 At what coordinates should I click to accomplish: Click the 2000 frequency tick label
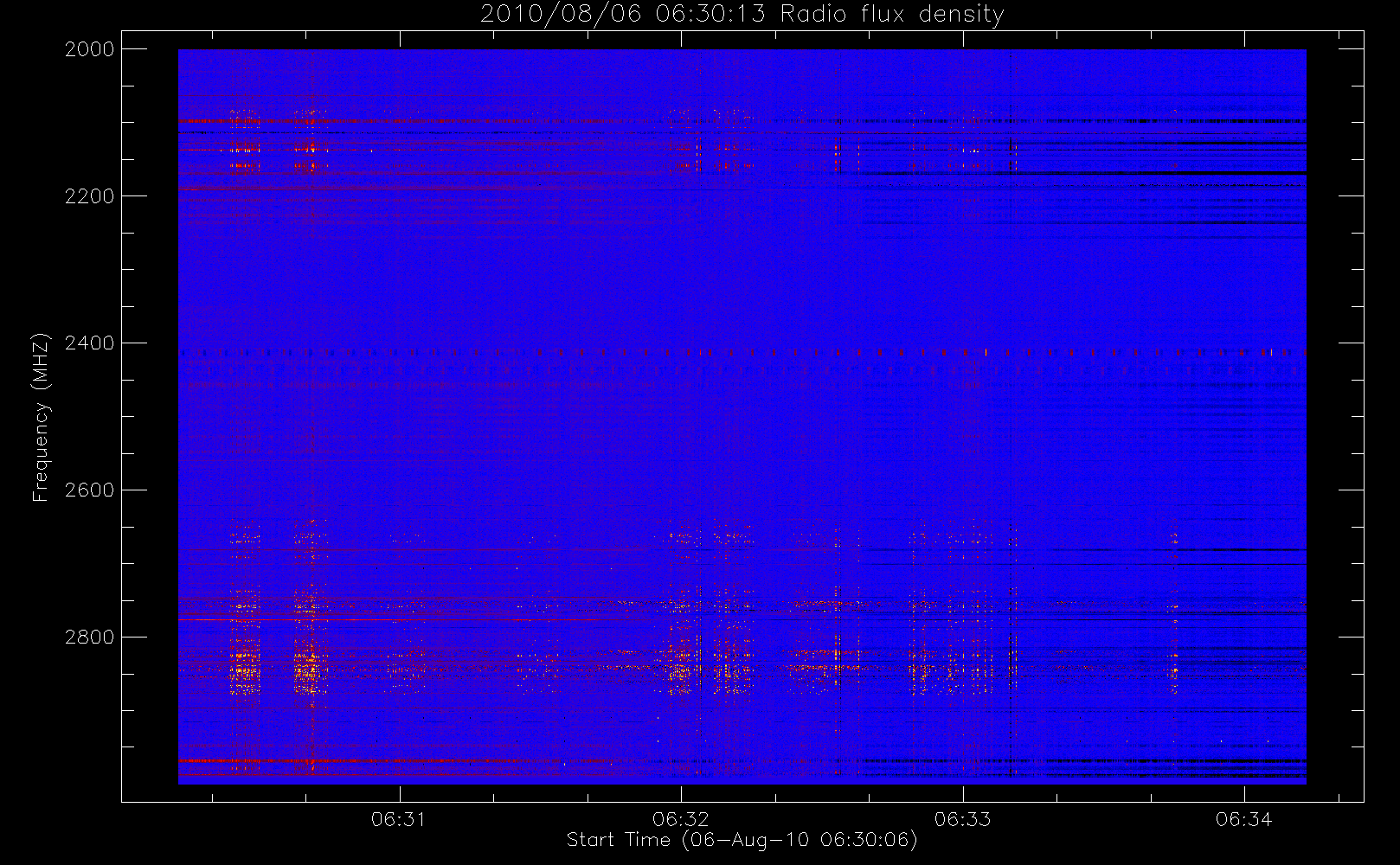(x=90, y=49)
